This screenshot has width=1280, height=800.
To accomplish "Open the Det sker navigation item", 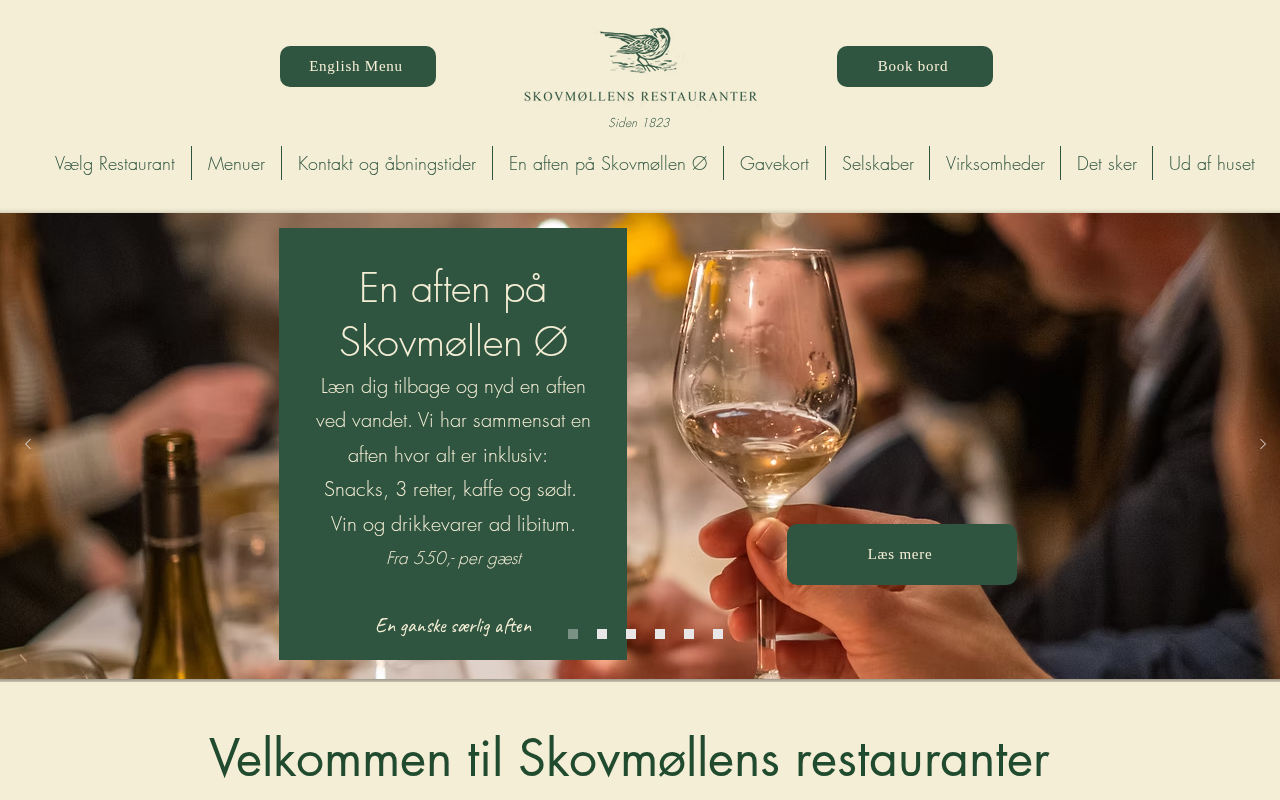I will click(x=1107, y=163).
